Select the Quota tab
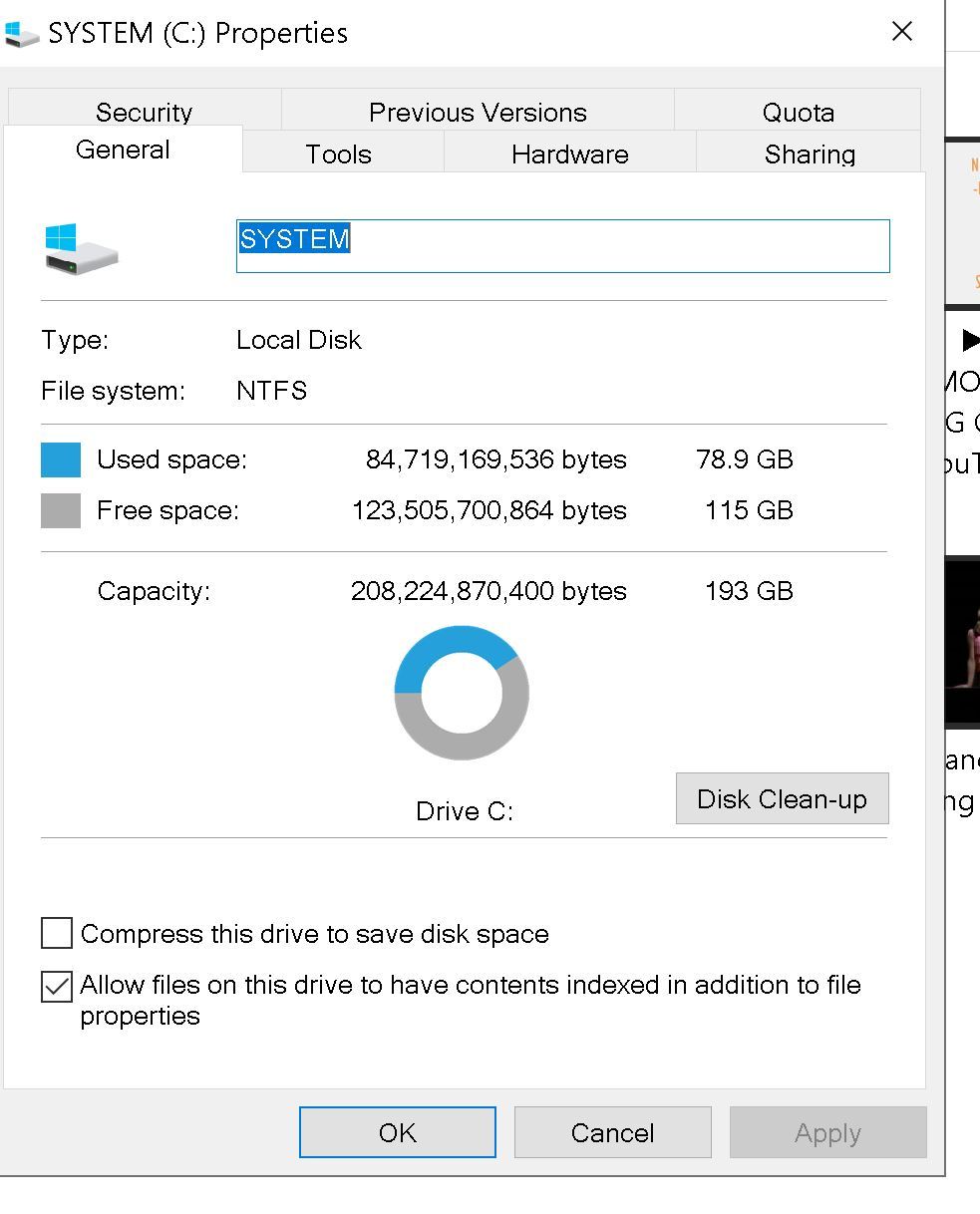 (x=798, y=112)
